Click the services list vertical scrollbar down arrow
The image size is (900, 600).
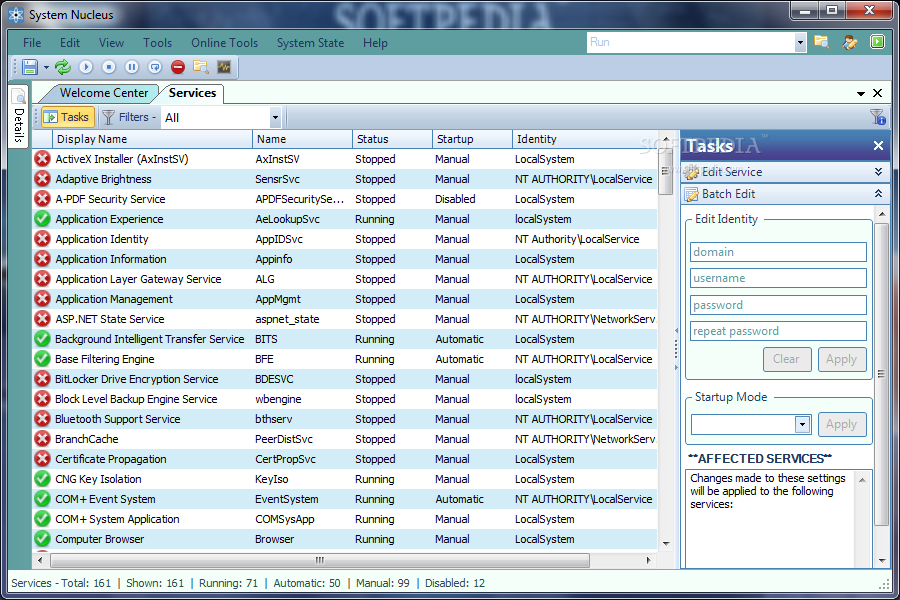point(666,543)
